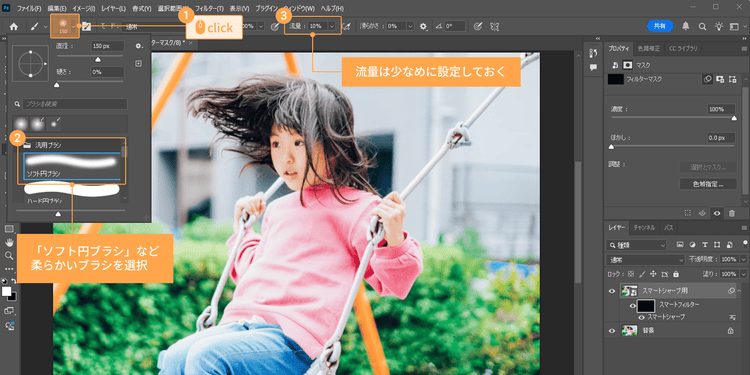Switch to the 色調補正 tab
Image resolution: width=750 pixels, height=375 pixels.
click(649, 48)
